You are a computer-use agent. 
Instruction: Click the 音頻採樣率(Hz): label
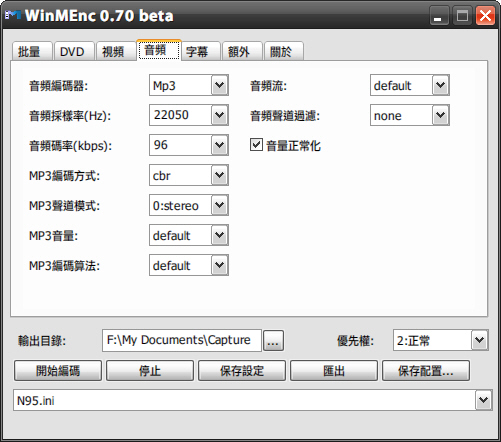pyautogui.click(x=70, y=116)
